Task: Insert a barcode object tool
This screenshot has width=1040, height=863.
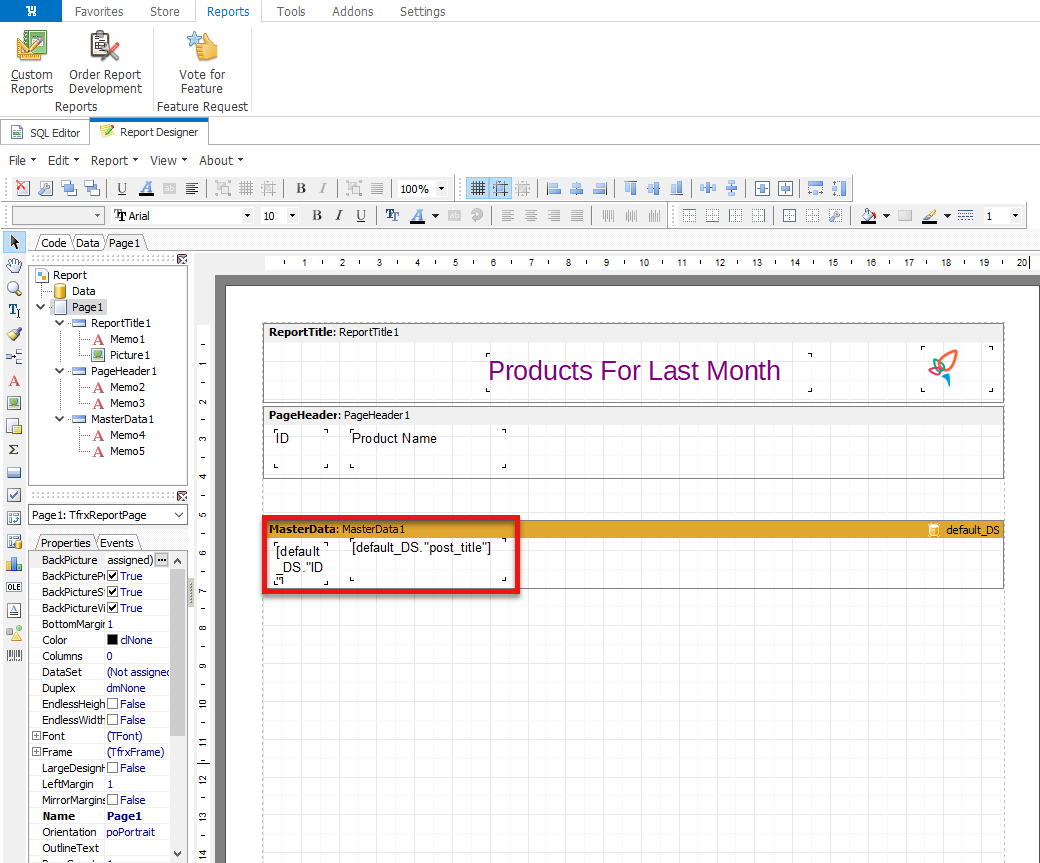Action: [x=14, y=656]
